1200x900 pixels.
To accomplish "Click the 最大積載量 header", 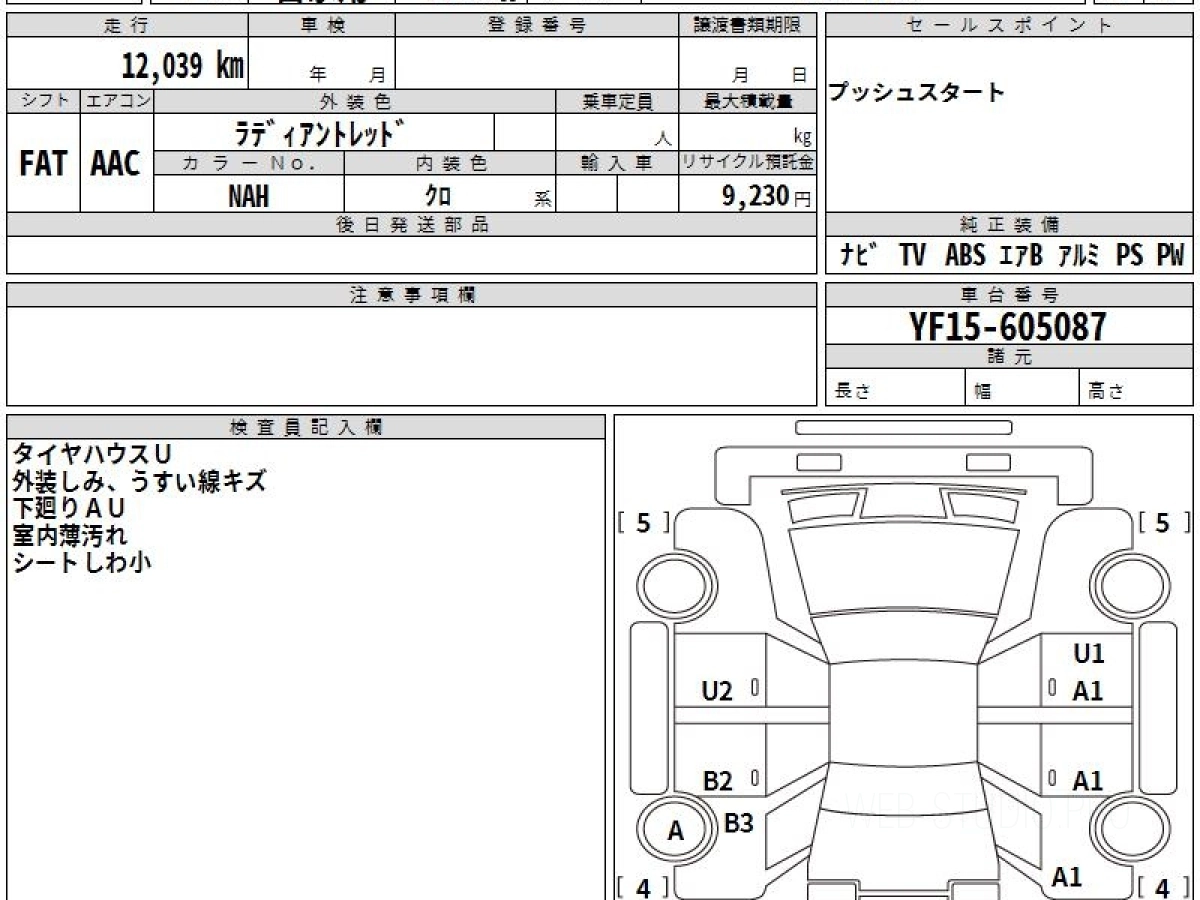I will point(748,101).
